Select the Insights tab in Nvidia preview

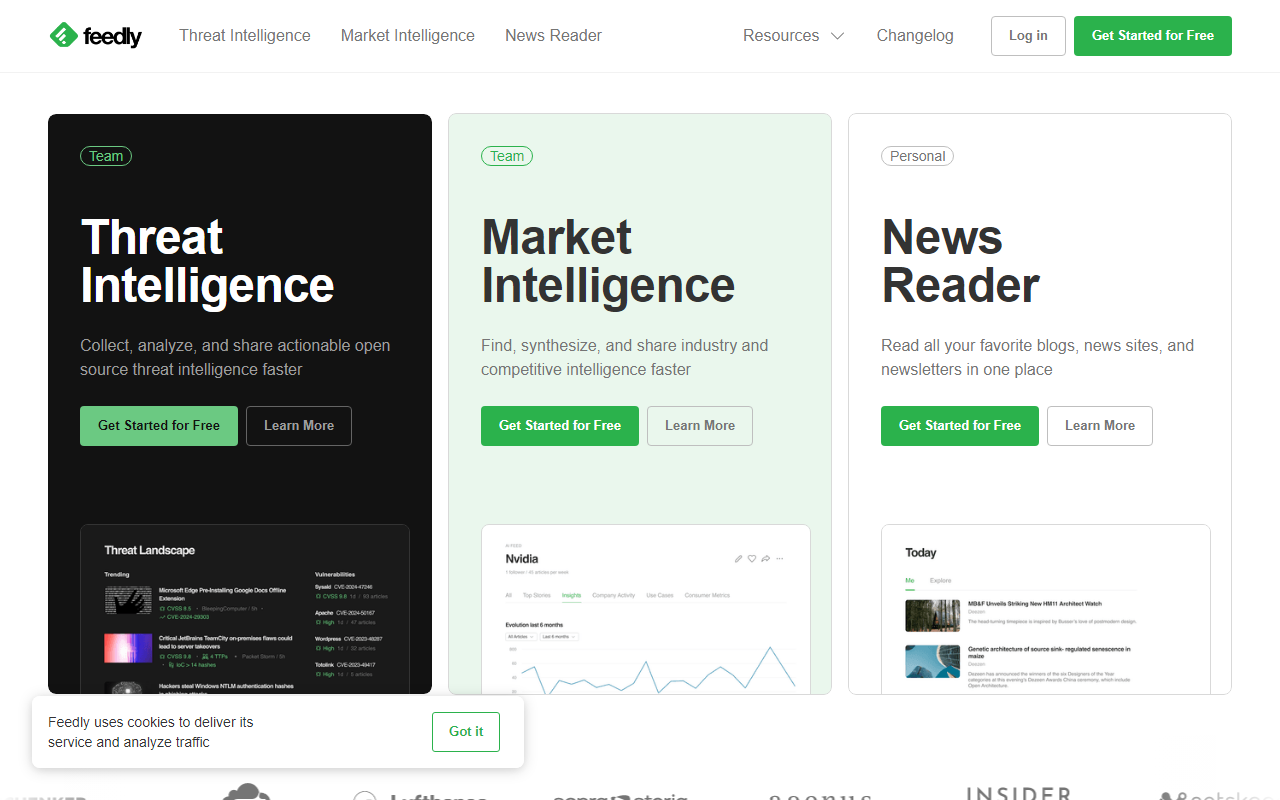click(571, 596)
